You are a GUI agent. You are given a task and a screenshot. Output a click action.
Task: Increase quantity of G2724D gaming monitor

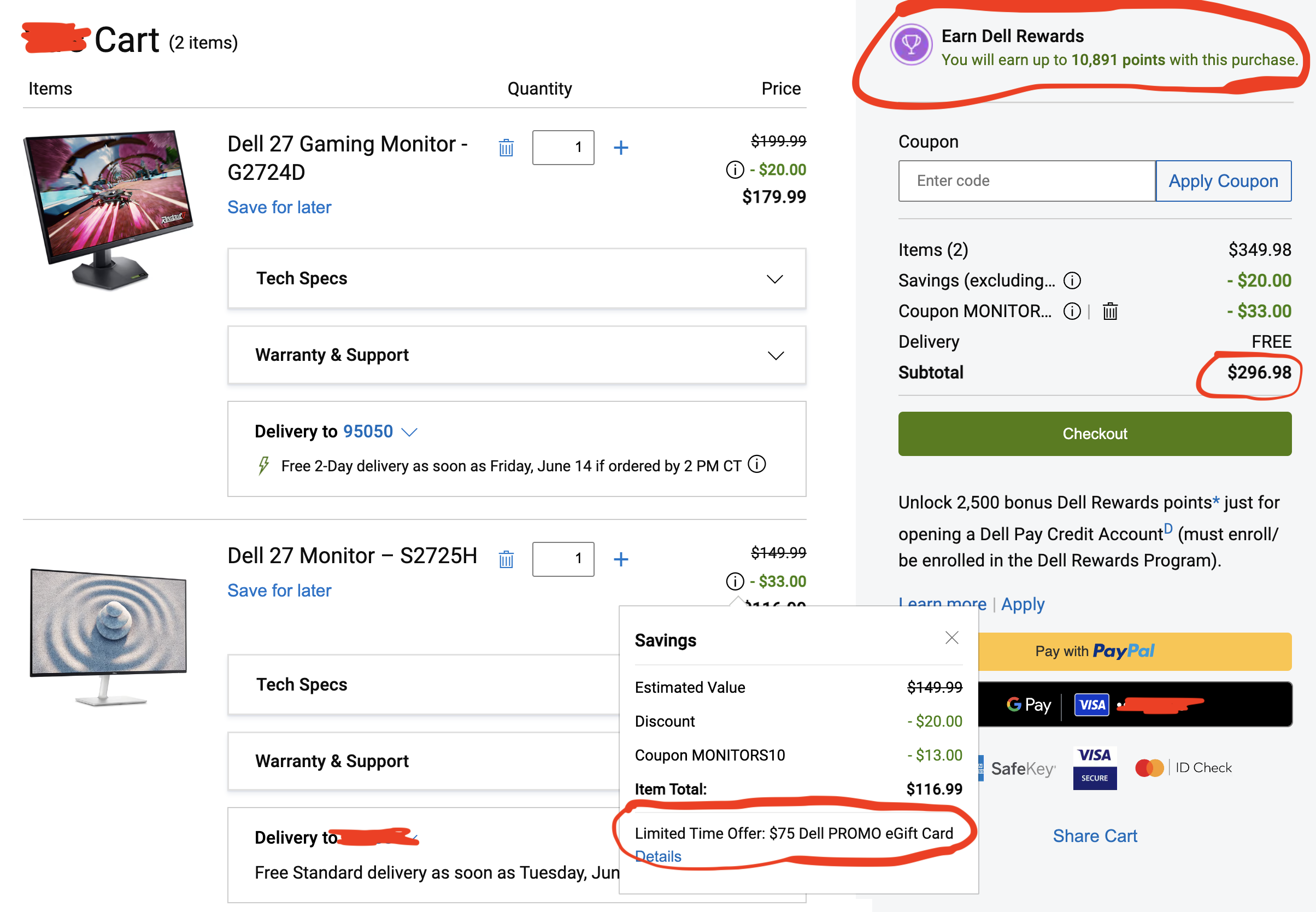pos(621,148)
